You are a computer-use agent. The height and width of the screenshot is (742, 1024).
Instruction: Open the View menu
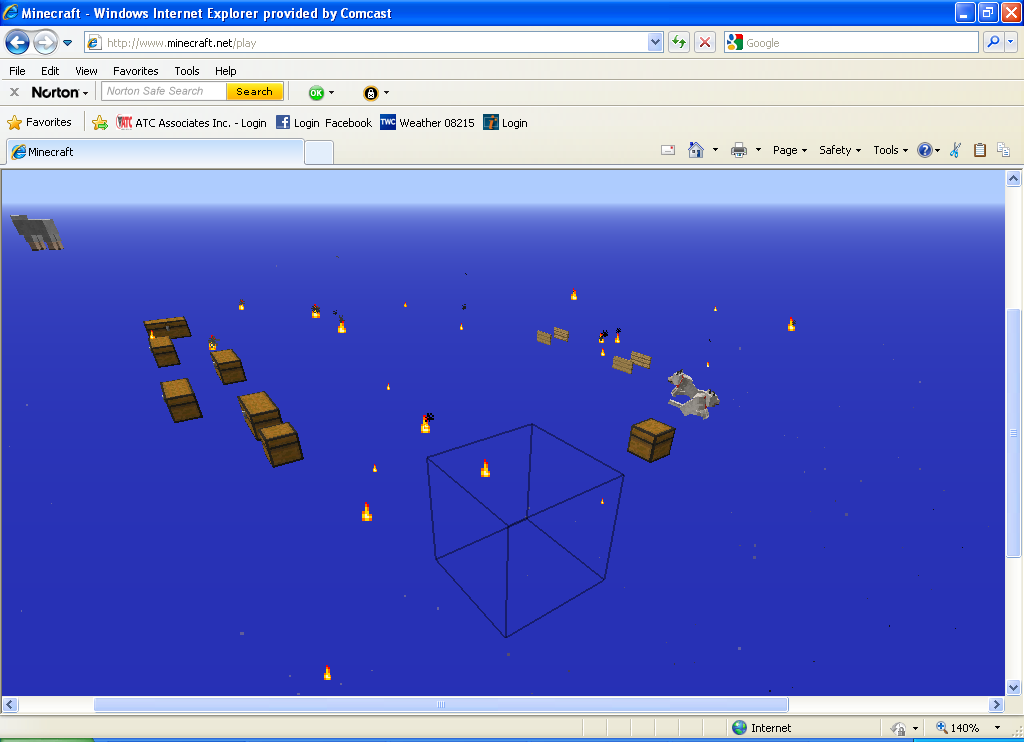[x=86, y=71]
